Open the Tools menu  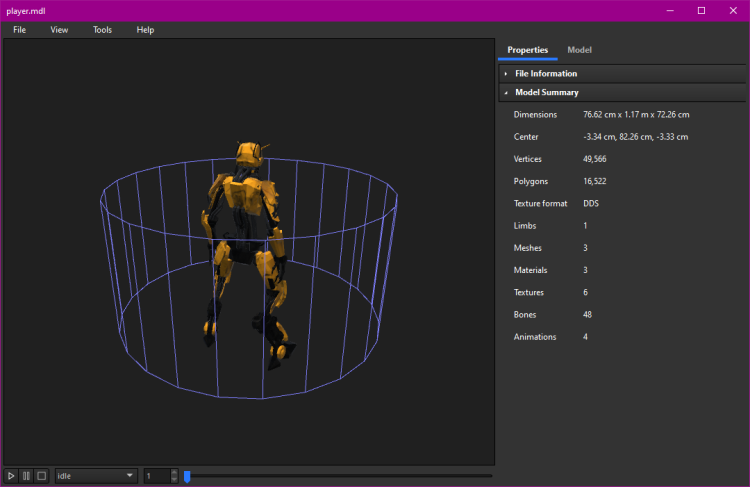point(102,30)
